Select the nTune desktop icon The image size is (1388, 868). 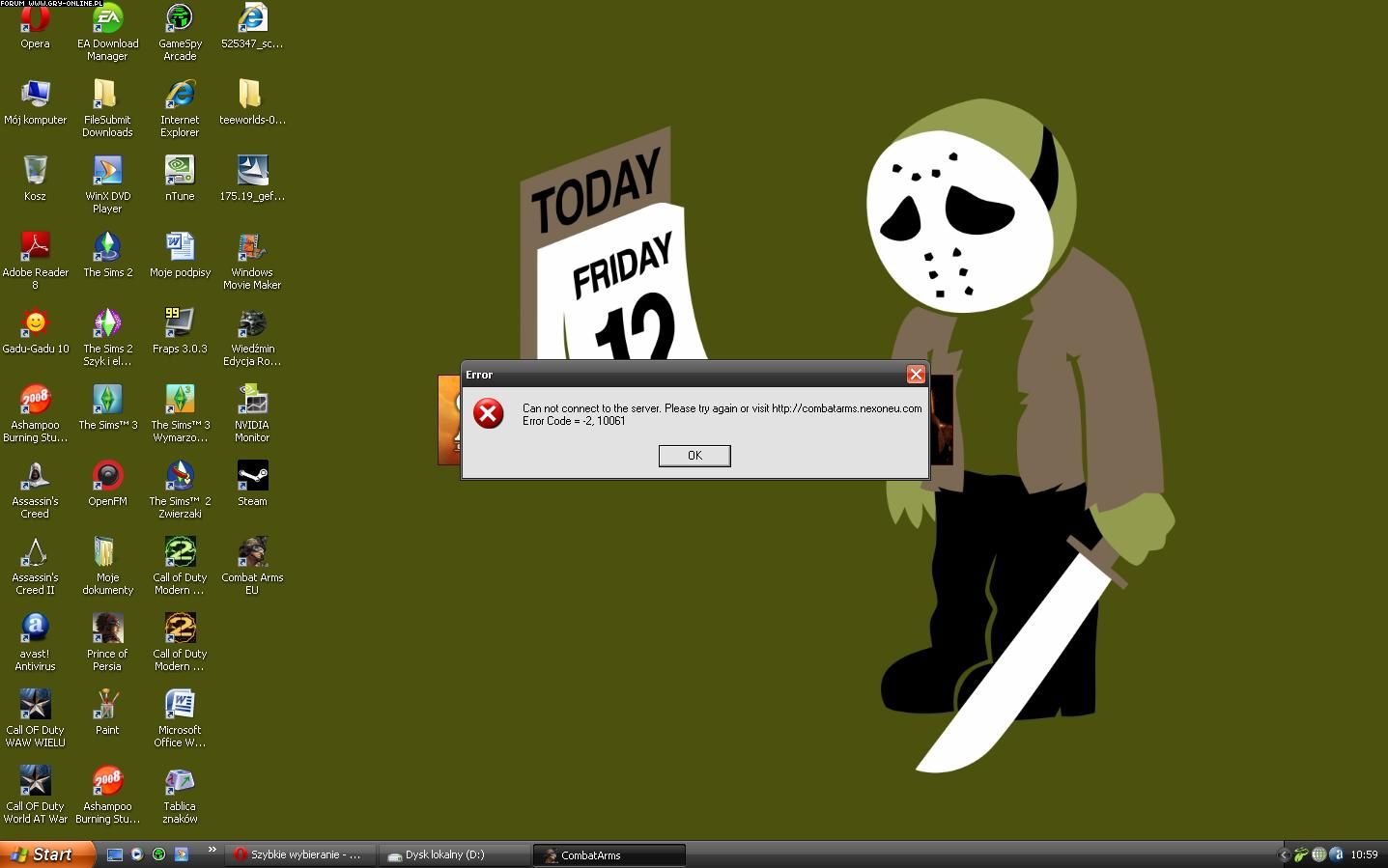(180, 179)
